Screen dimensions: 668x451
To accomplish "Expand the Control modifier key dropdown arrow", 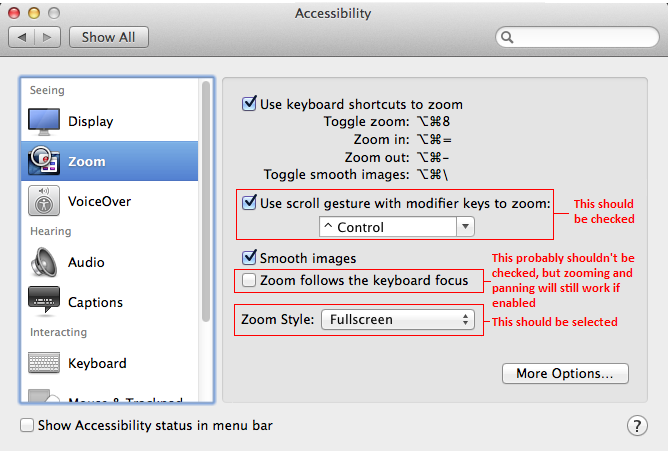I will point(465,227).
